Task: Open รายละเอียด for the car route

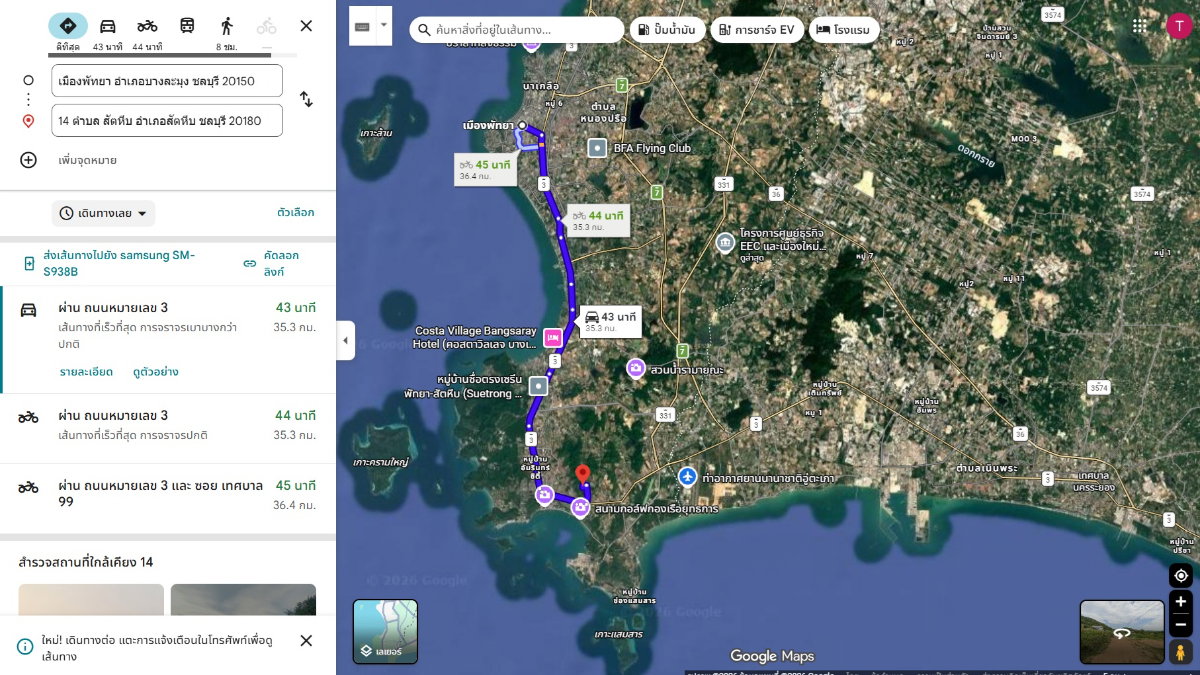Action: (86, 372)
